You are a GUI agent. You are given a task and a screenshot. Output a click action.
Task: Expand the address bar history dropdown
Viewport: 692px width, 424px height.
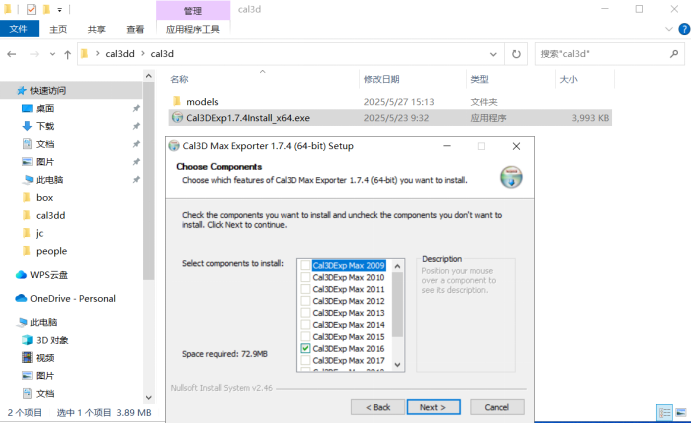[493, 54]
